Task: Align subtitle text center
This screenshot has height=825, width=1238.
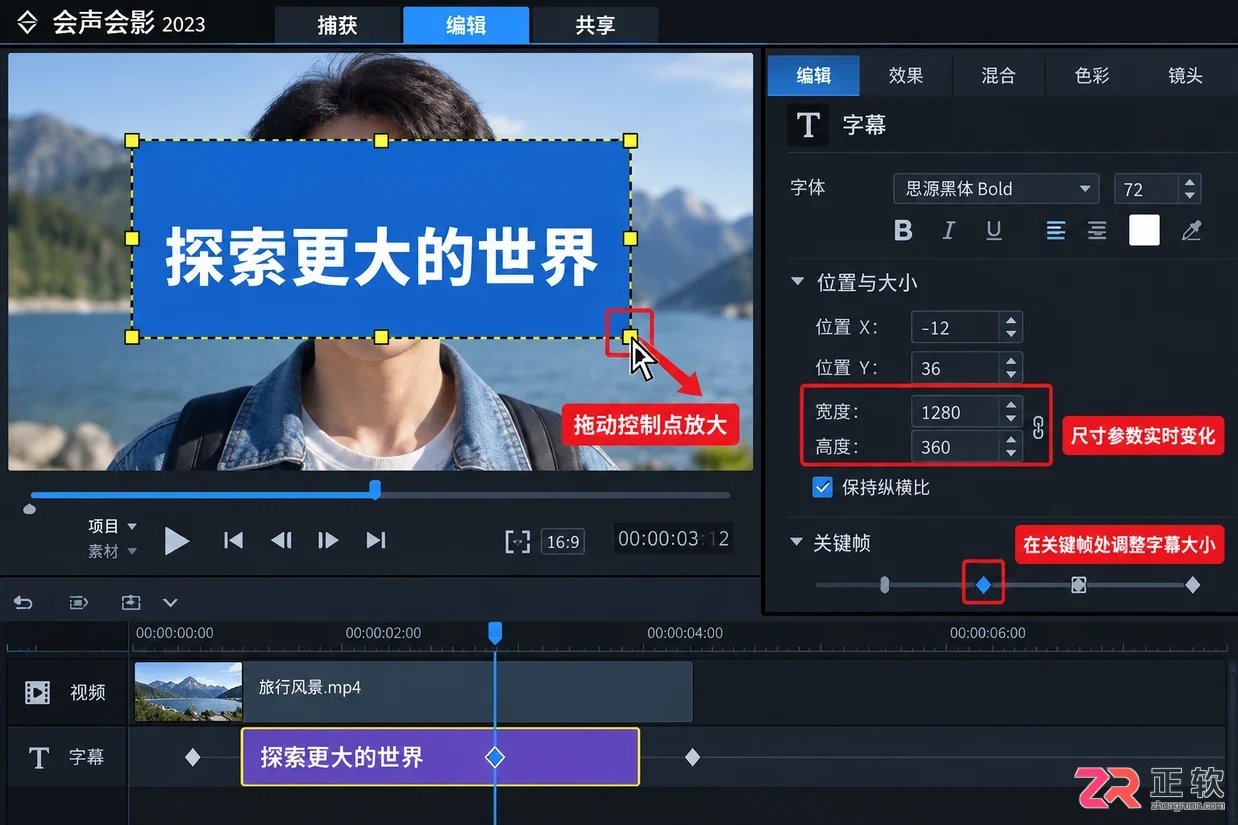Action: point(1097,231)
